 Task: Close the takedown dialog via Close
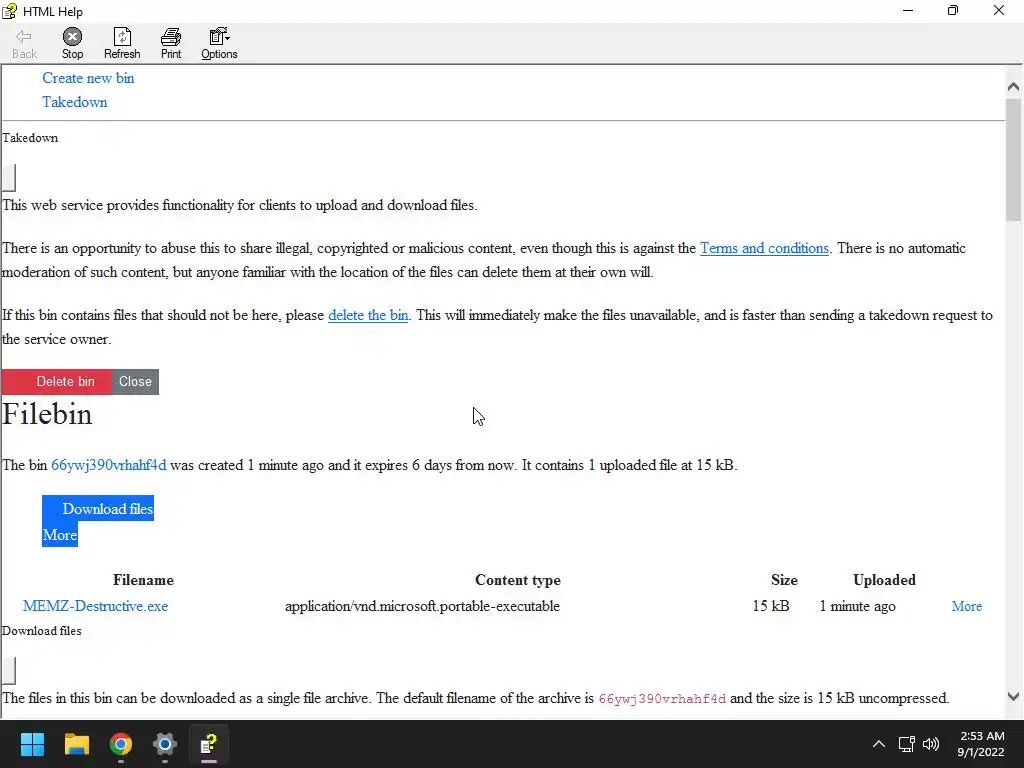tap(135, 381)
